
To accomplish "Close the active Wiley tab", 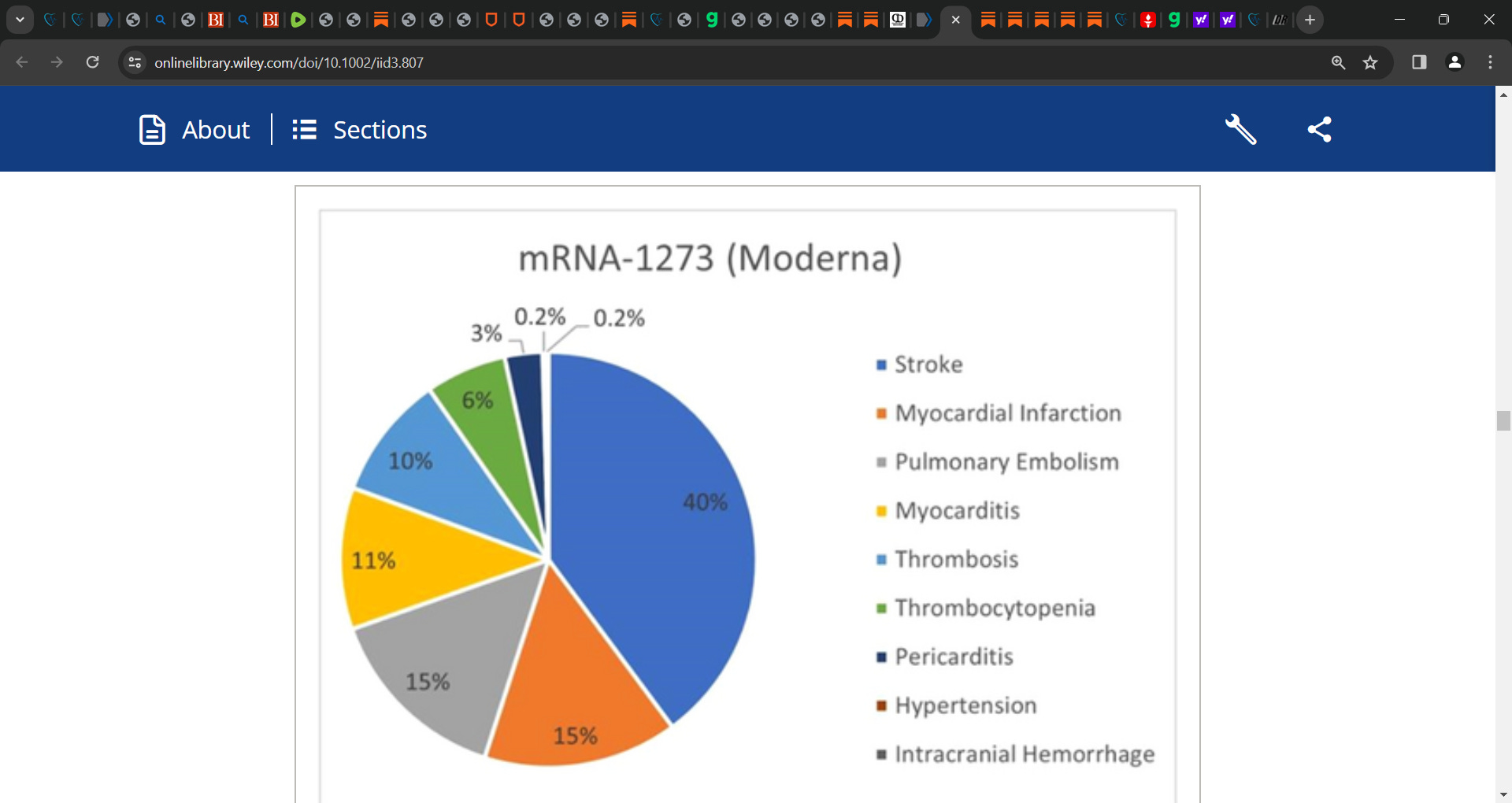I will pos(955,20).
